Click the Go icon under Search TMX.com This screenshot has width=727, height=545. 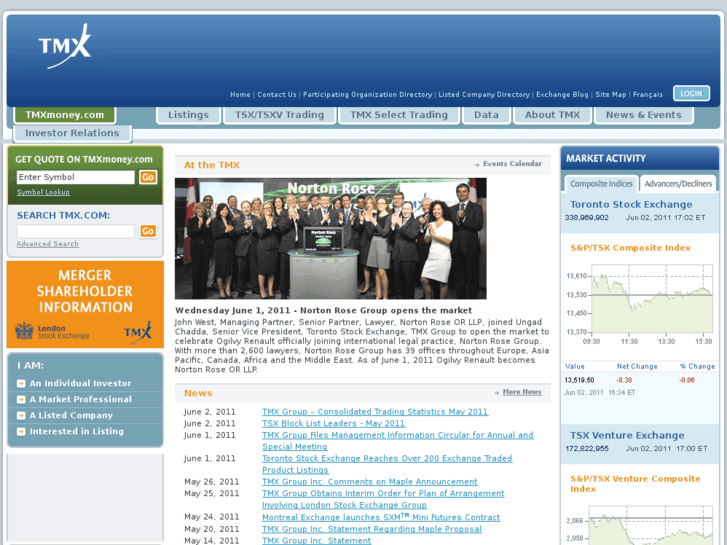[x=148, y=231]
